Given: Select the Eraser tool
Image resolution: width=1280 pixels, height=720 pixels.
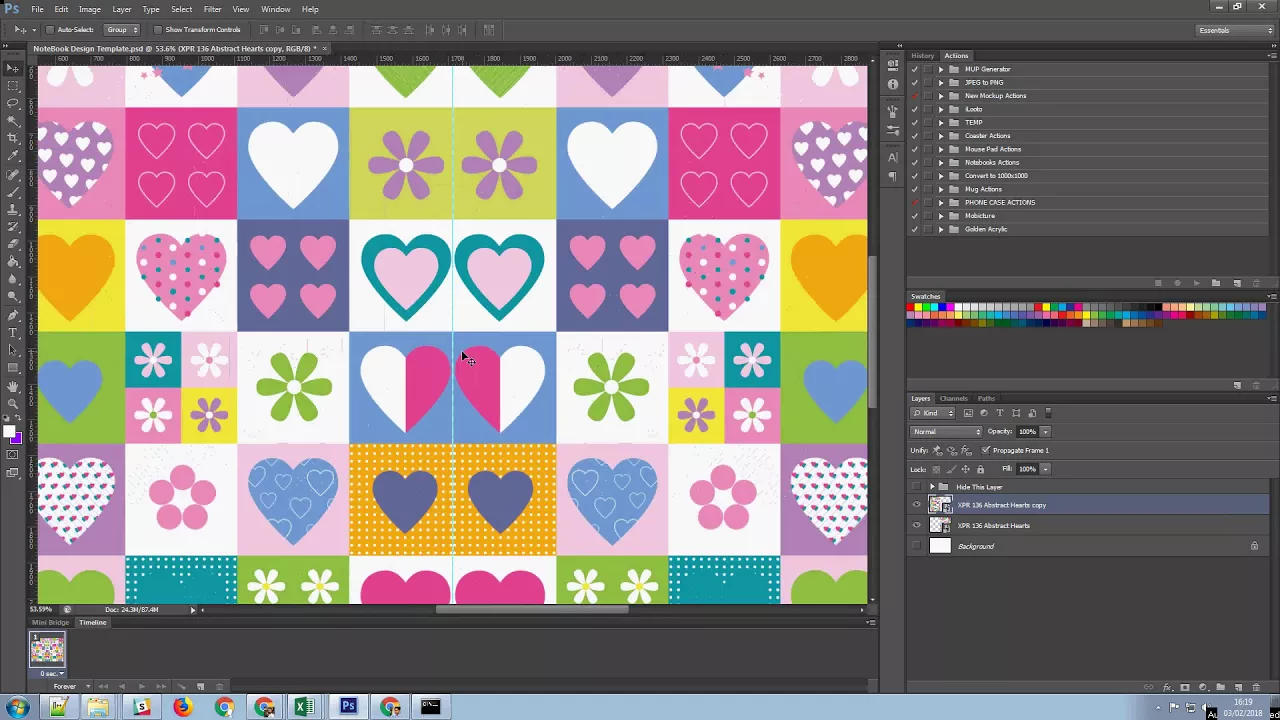Looking at the screenshot, I should (13, 243).
